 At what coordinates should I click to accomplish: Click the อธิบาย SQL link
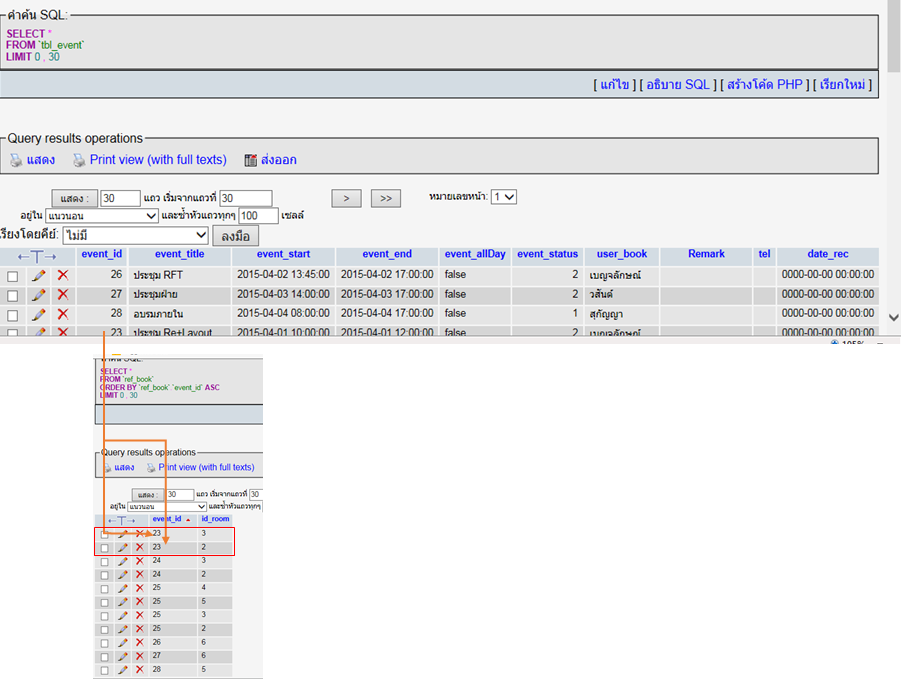point(679,85)
